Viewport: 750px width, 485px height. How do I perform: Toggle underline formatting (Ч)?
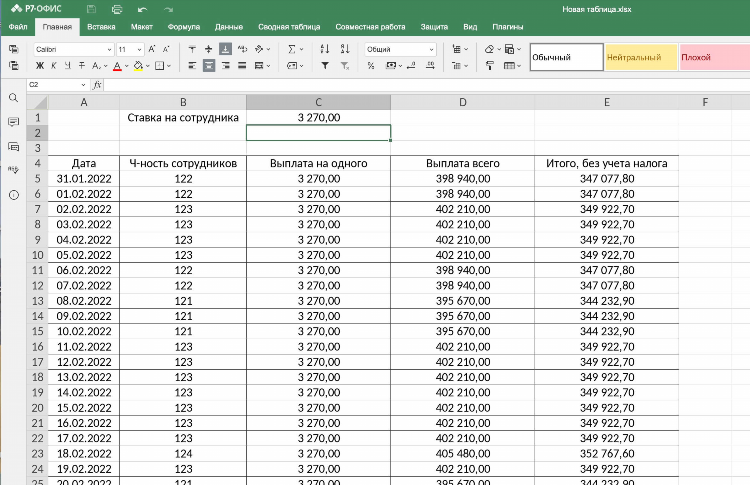pyautogui.click(x=67, y=66)
